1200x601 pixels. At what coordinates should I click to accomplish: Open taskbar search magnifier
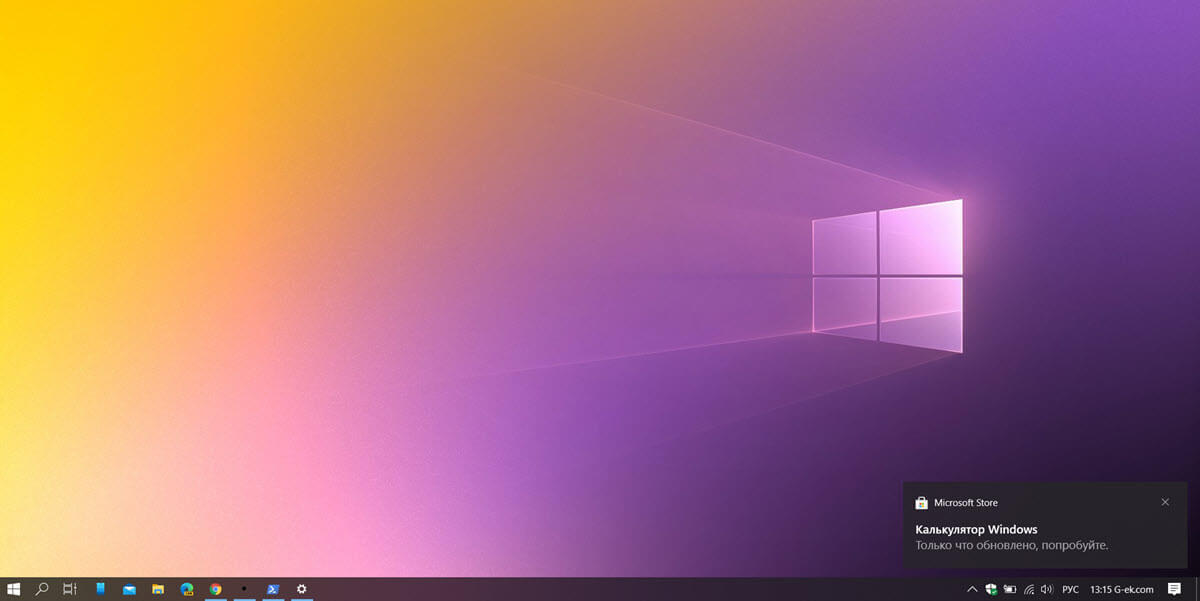[x=42, y=589]
